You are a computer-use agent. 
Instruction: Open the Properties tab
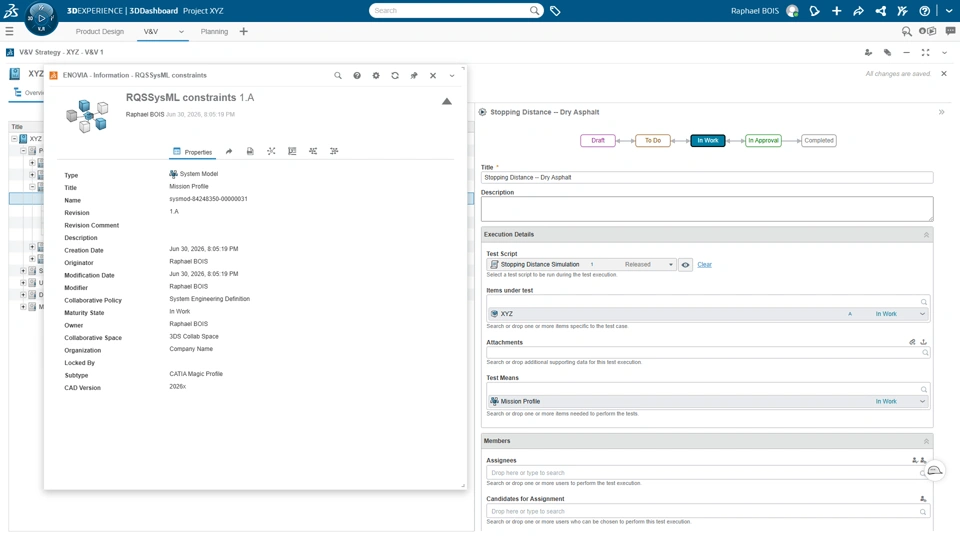click(x=193, y=152)
